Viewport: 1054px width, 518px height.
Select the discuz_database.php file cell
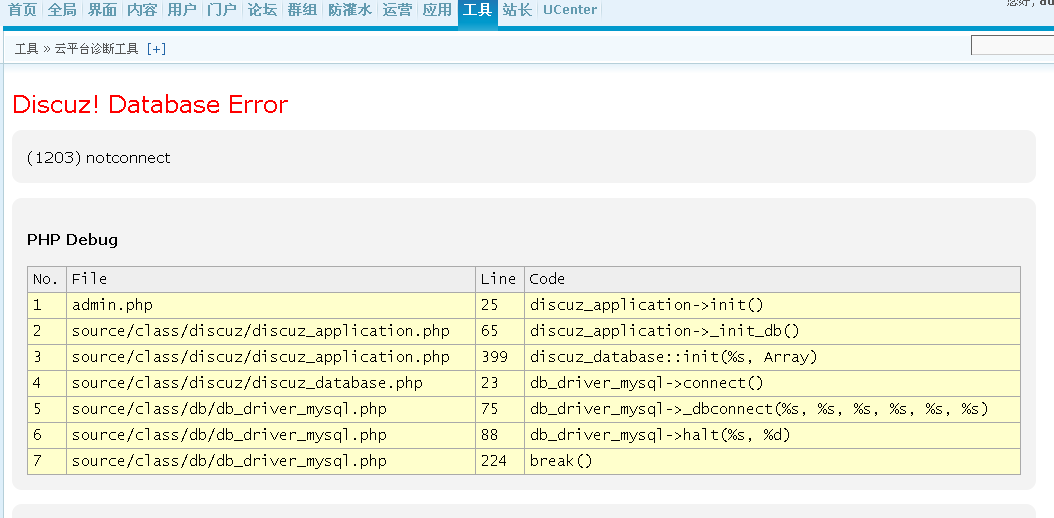[271, 383]
